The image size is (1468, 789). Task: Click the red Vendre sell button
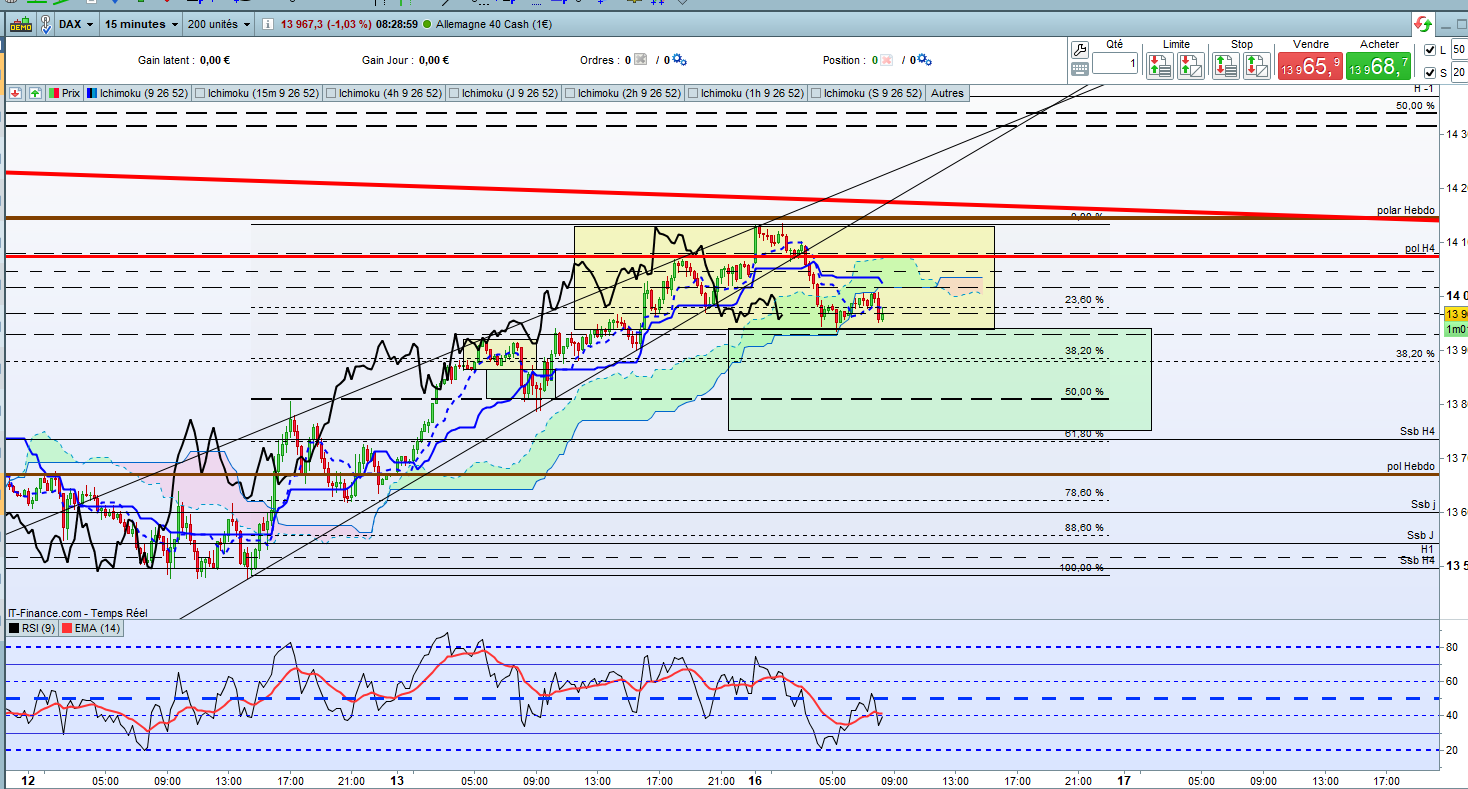pyautogui.click(x=1310, y=66)
